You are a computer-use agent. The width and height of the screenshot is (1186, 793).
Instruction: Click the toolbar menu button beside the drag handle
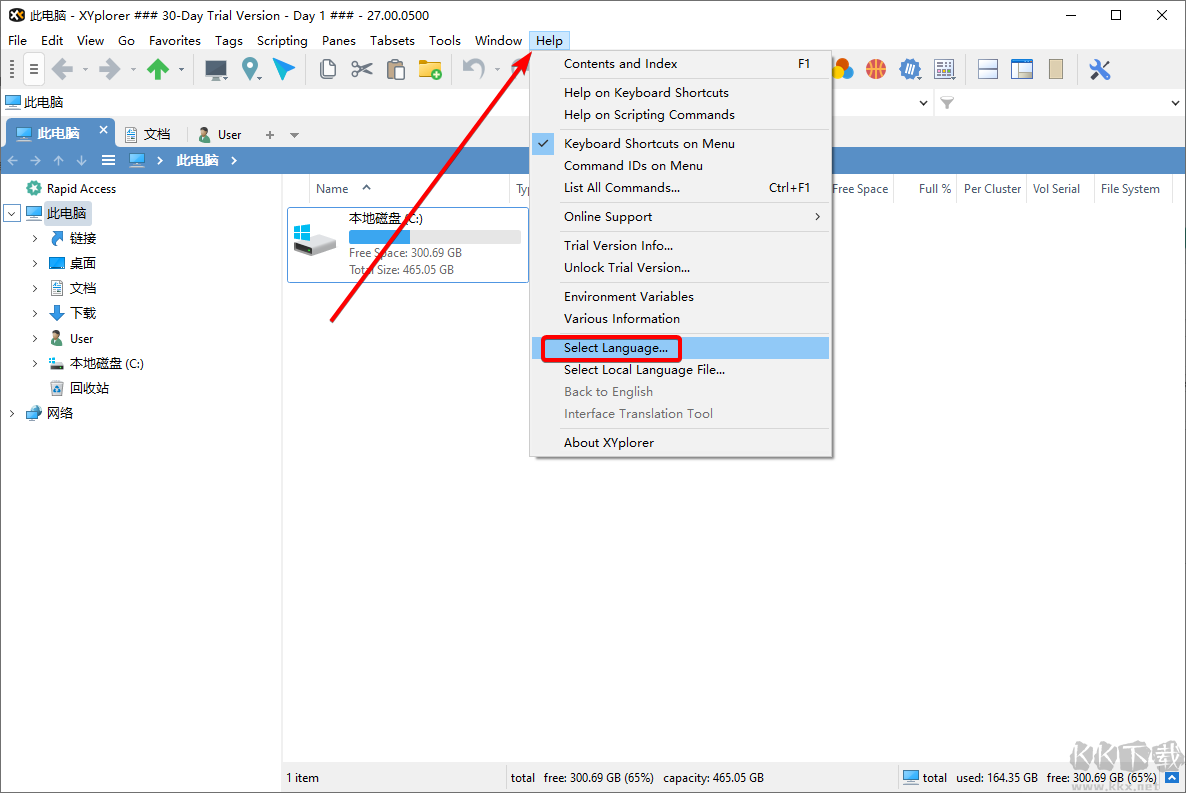coord(33,70)
